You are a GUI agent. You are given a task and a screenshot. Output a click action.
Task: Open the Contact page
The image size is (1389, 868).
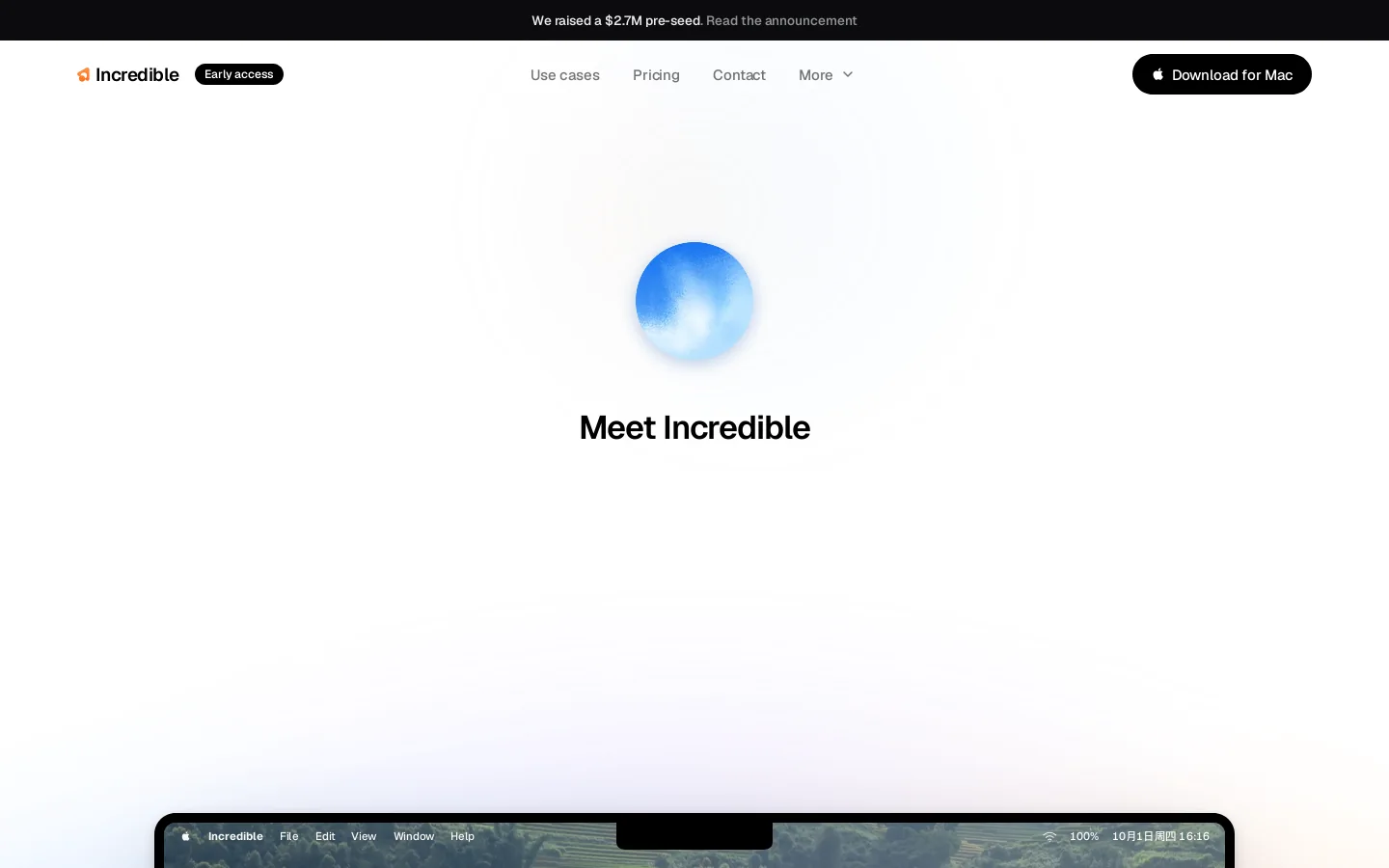[739, 75]
